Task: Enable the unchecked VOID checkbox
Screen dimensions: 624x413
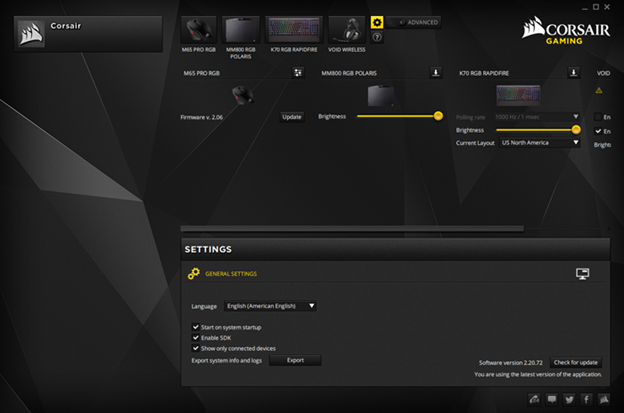Action: click(598, 117)
